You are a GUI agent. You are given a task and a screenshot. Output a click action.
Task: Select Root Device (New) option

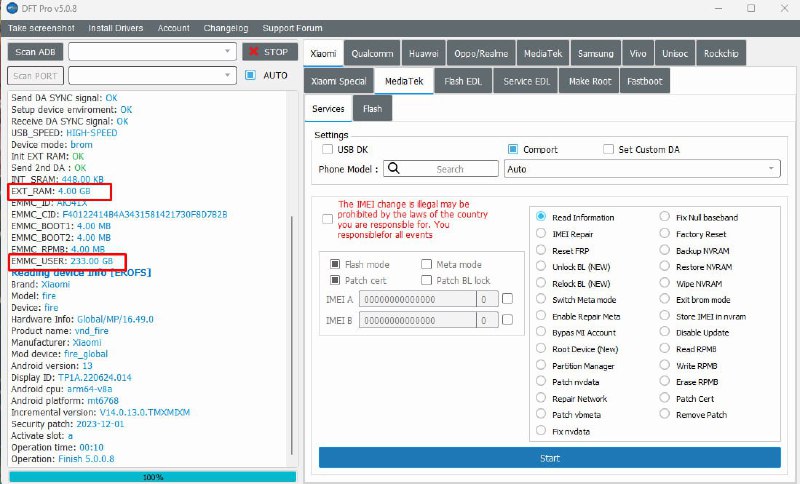[541, 348]
